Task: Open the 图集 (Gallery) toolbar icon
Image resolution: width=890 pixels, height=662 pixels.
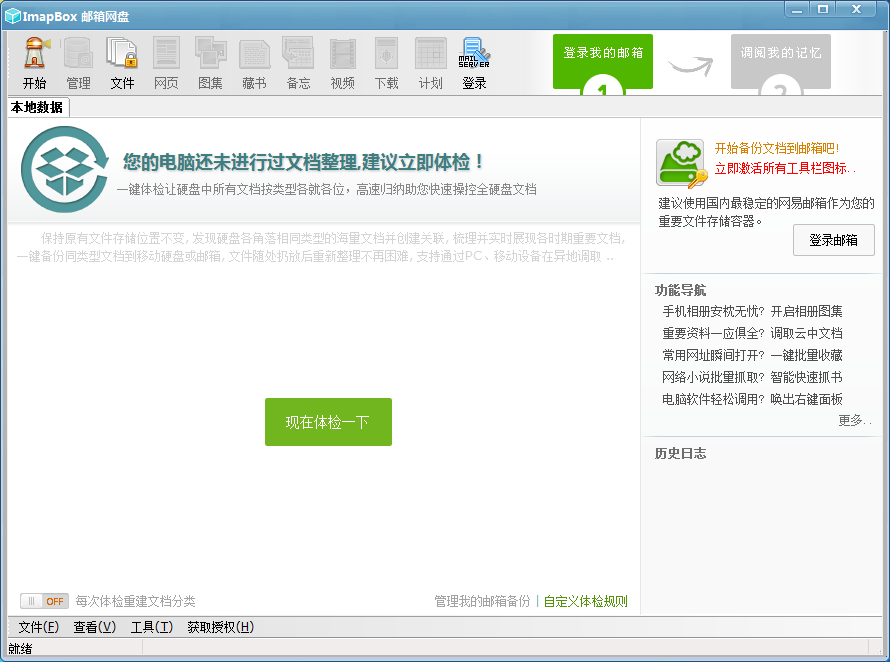Action: (x=210, y=62)
